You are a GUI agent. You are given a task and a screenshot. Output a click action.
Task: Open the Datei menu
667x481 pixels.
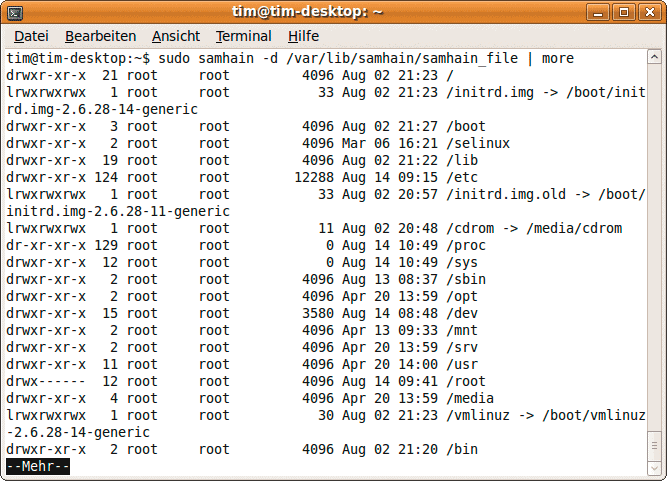pos(31,36)
